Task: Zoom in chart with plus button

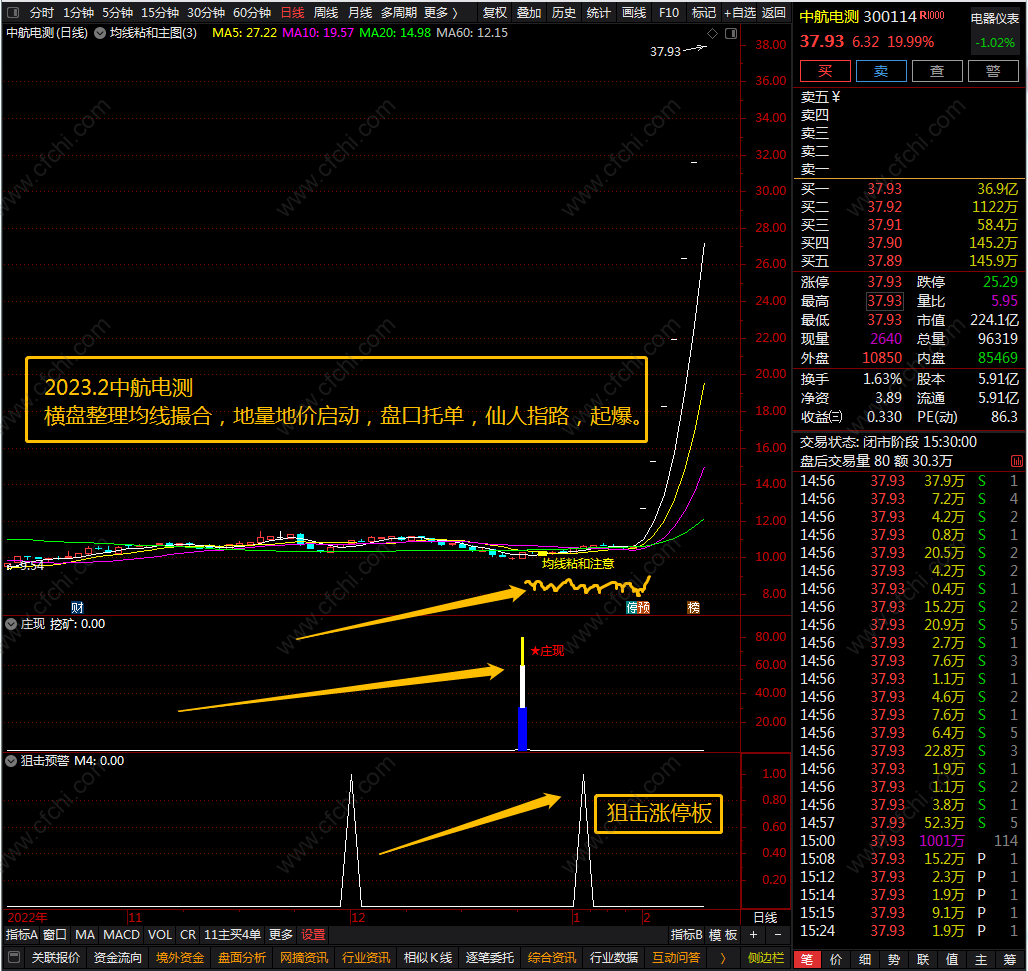Action: point(754,934)
